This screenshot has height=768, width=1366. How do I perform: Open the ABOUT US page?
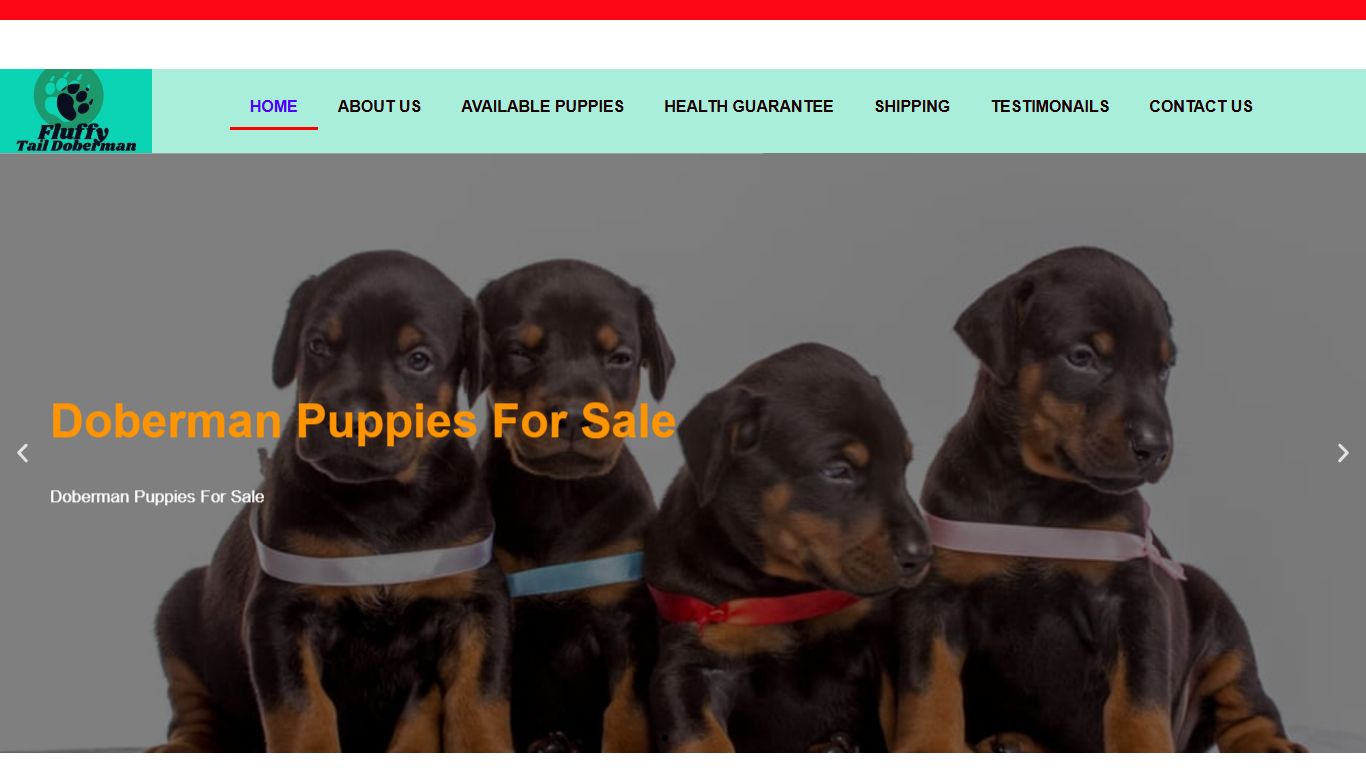[x=379, y=106]
